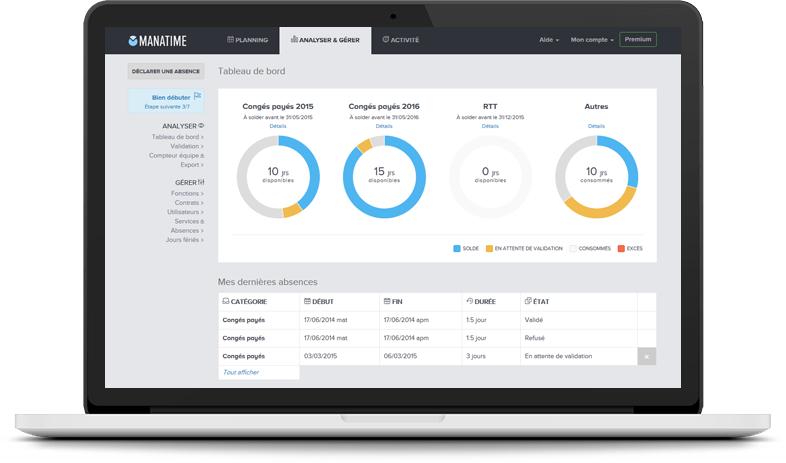Click the calendar icon in Début header
The image size is (786, 463).
[307, 301]
